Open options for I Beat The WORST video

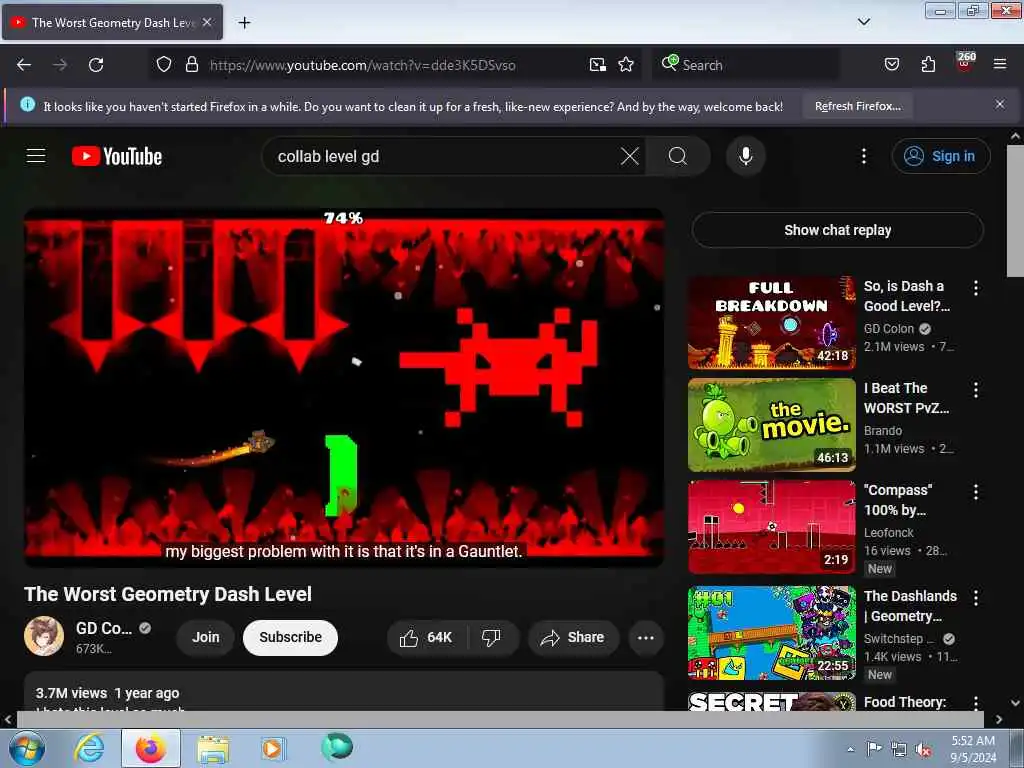coord(976,390)
